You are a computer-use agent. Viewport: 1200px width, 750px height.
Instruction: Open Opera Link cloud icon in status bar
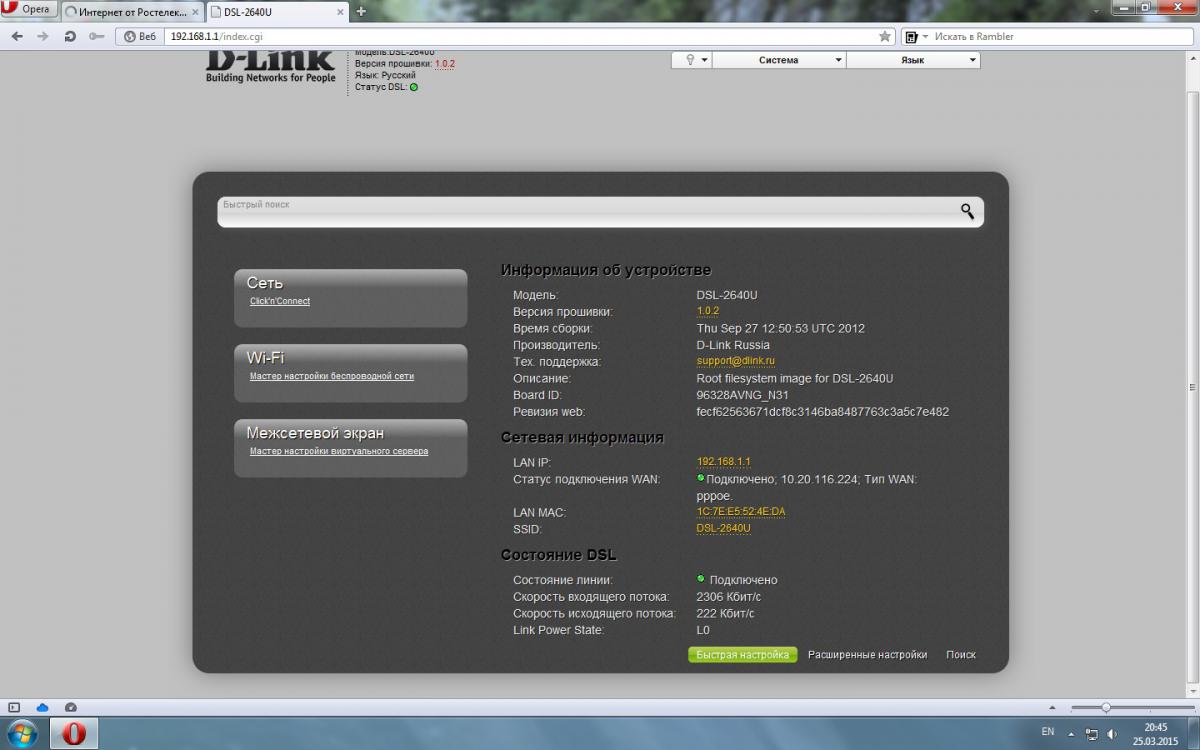42,707
